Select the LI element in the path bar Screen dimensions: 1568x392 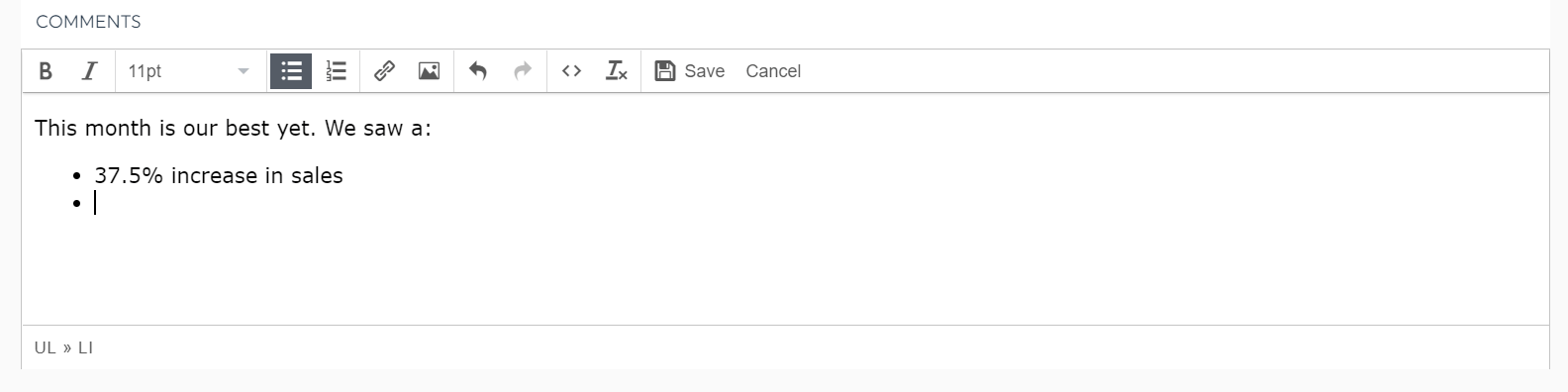(85, 347)
